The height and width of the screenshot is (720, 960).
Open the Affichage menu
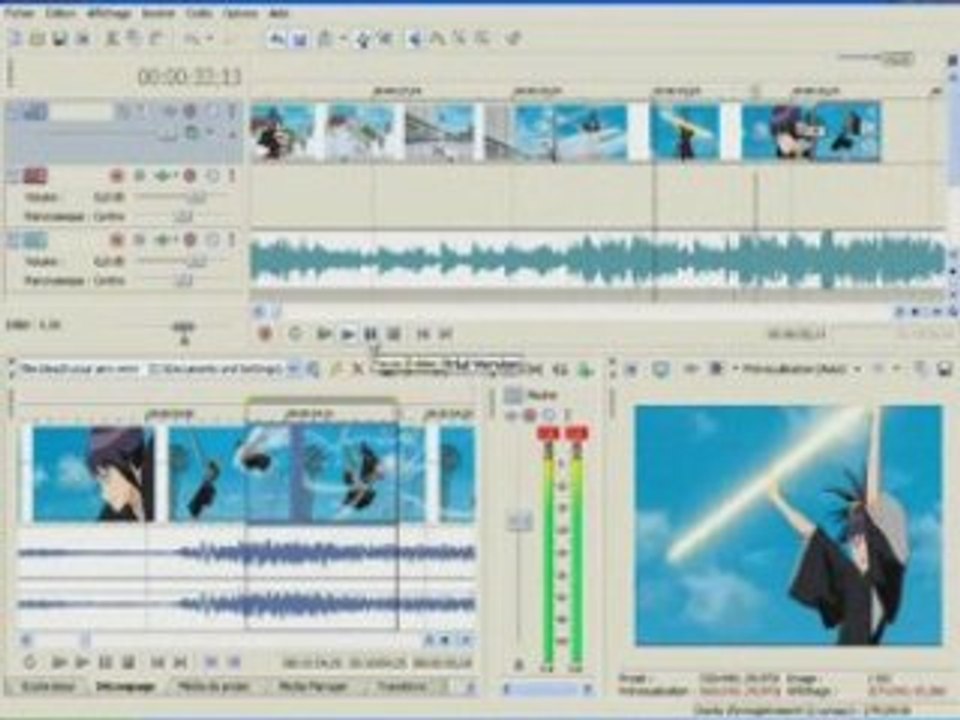(x=109, y=12)
